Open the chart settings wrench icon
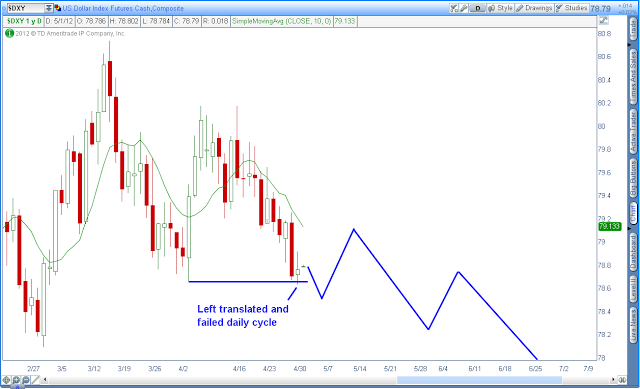Image resolution: width=640 pixels, height=389 pixels. (464, 8)
